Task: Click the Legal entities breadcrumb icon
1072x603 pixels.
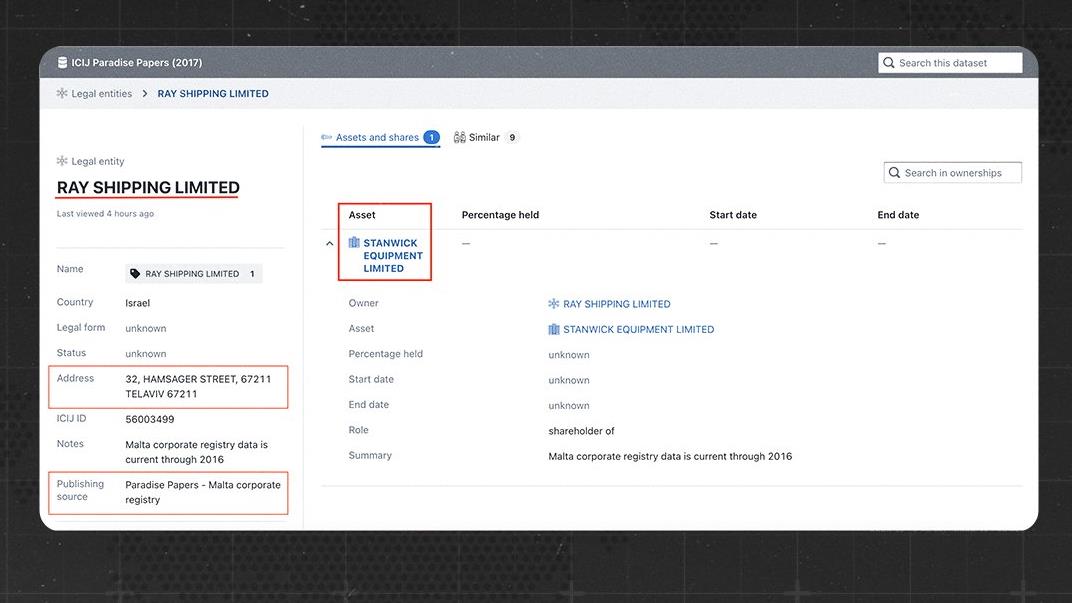Action: pyautogui.click(x=62, y=94)
